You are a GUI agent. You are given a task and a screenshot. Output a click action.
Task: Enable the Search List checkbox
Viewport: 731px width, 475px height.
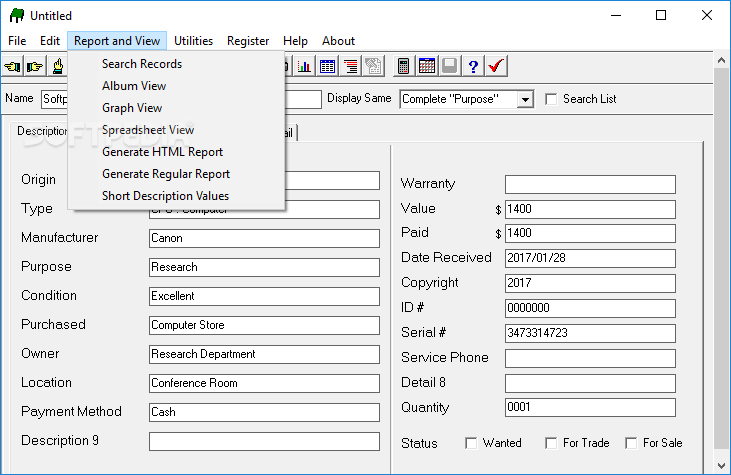(x=551, y=99)
